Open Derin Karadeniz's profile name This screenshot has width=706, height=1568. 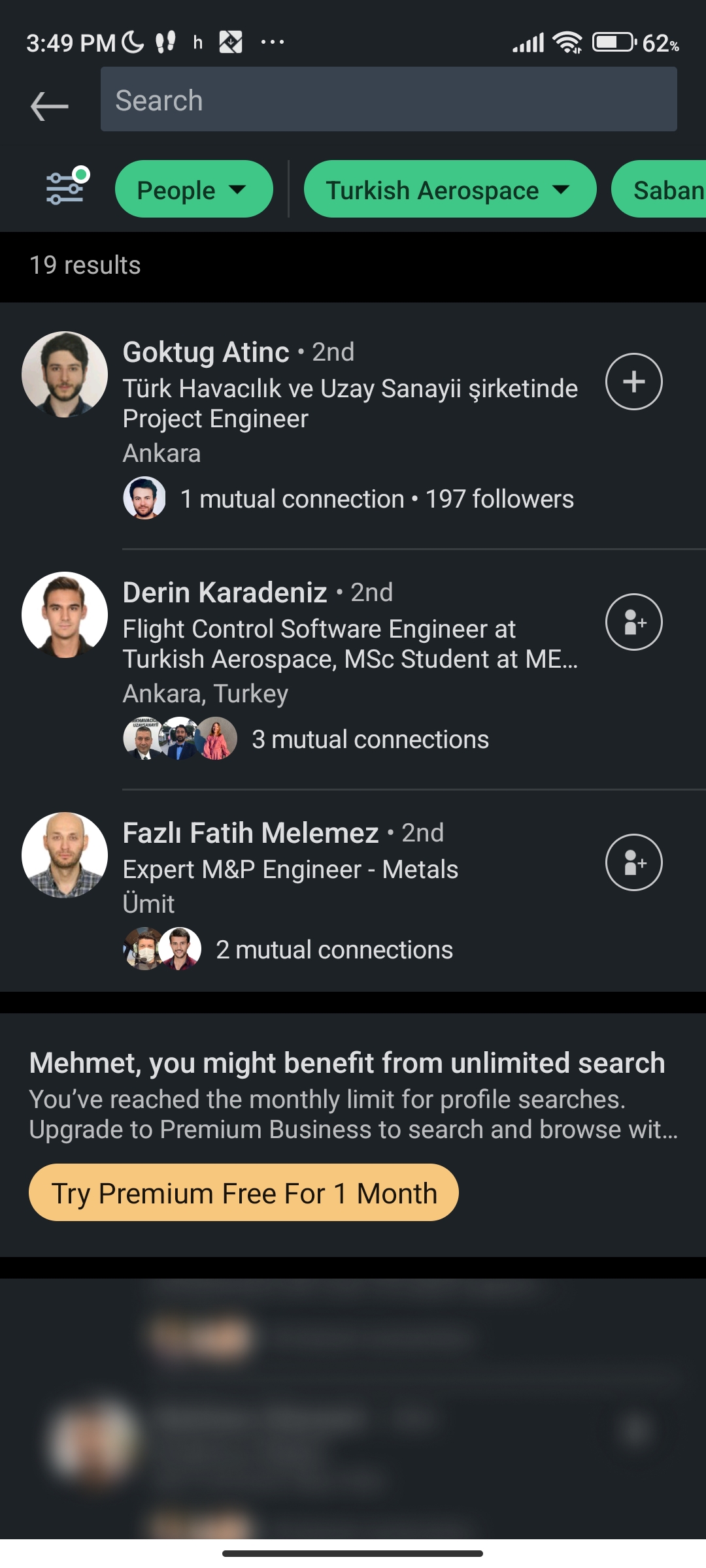tap(225, 593)
